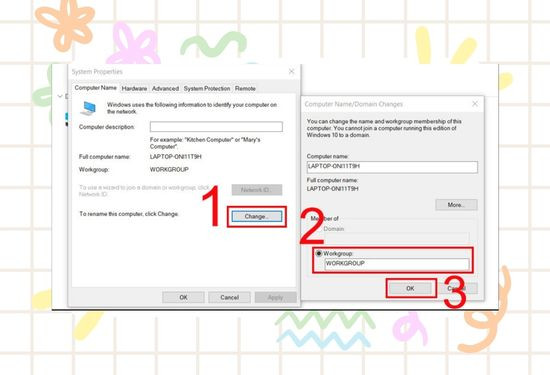Click the Apply button in System Properties
This screenshot has width=550, height=375.
(275, 297)
